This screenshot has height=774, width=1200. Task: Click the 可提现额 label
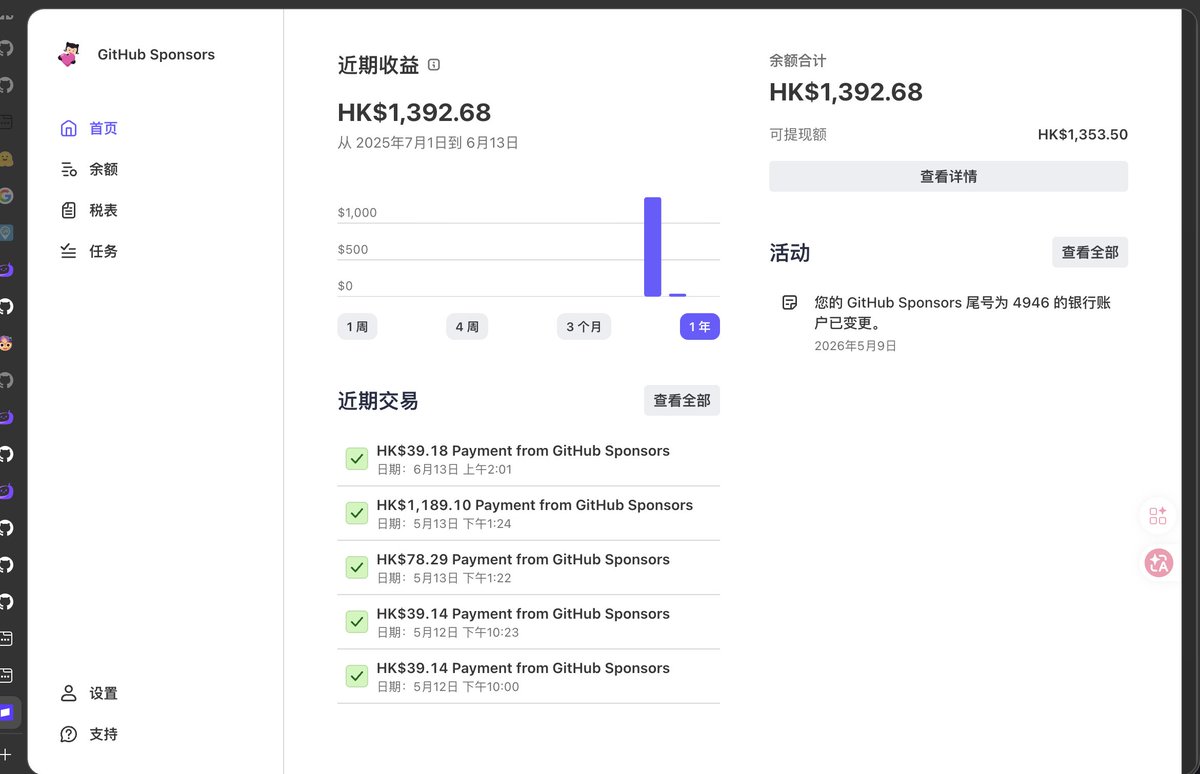pyautogui.click(x=798, y=135)
